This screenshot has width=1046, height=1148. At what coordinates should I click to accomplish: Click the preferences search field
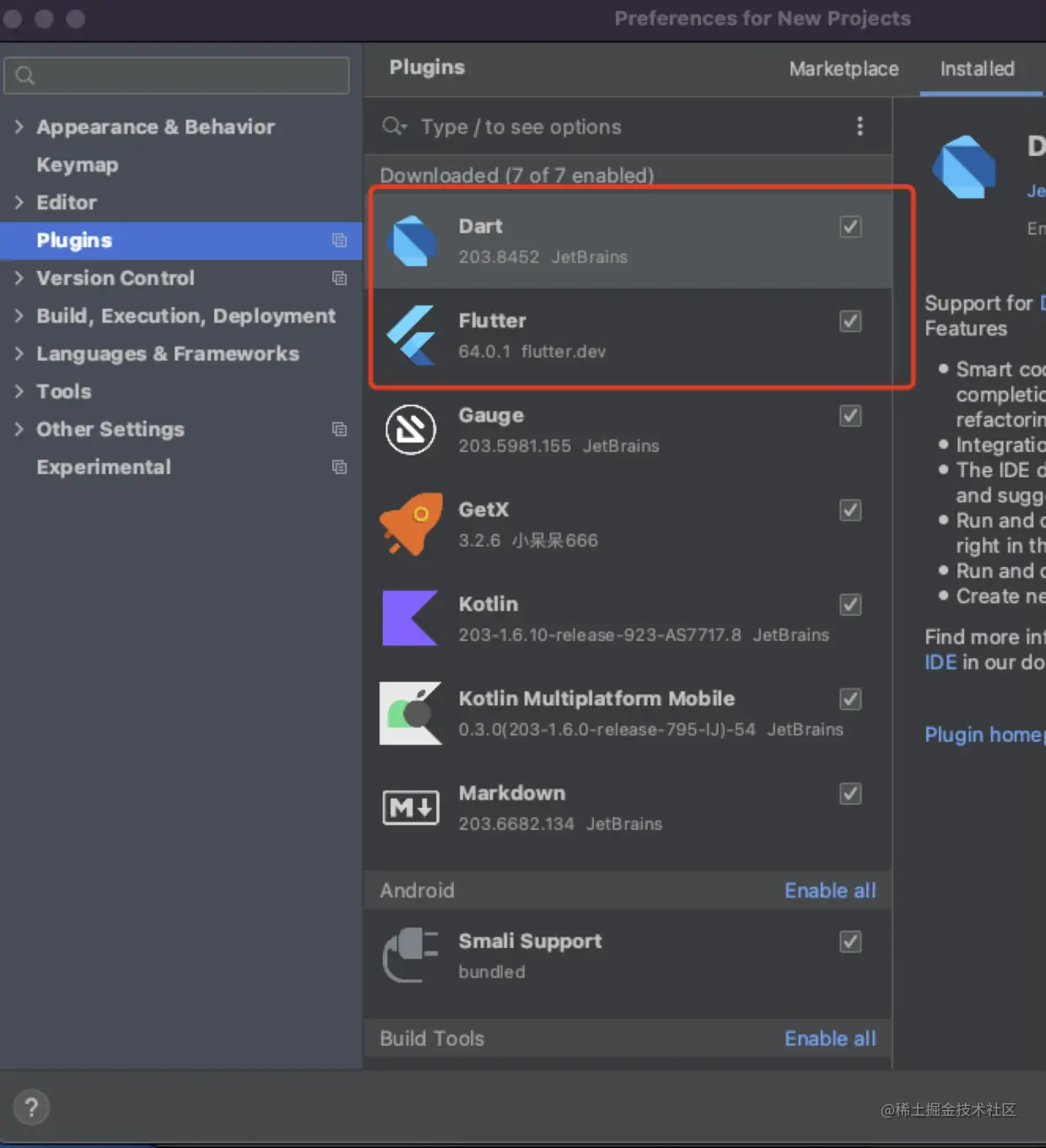tap(177, 76)
